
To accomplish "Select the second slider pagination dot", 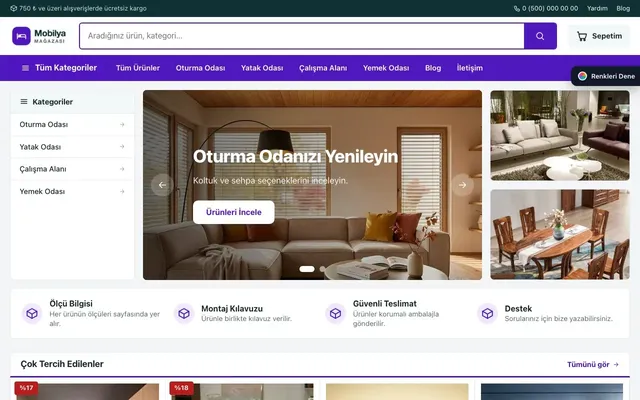I will (x=322, y=269).
